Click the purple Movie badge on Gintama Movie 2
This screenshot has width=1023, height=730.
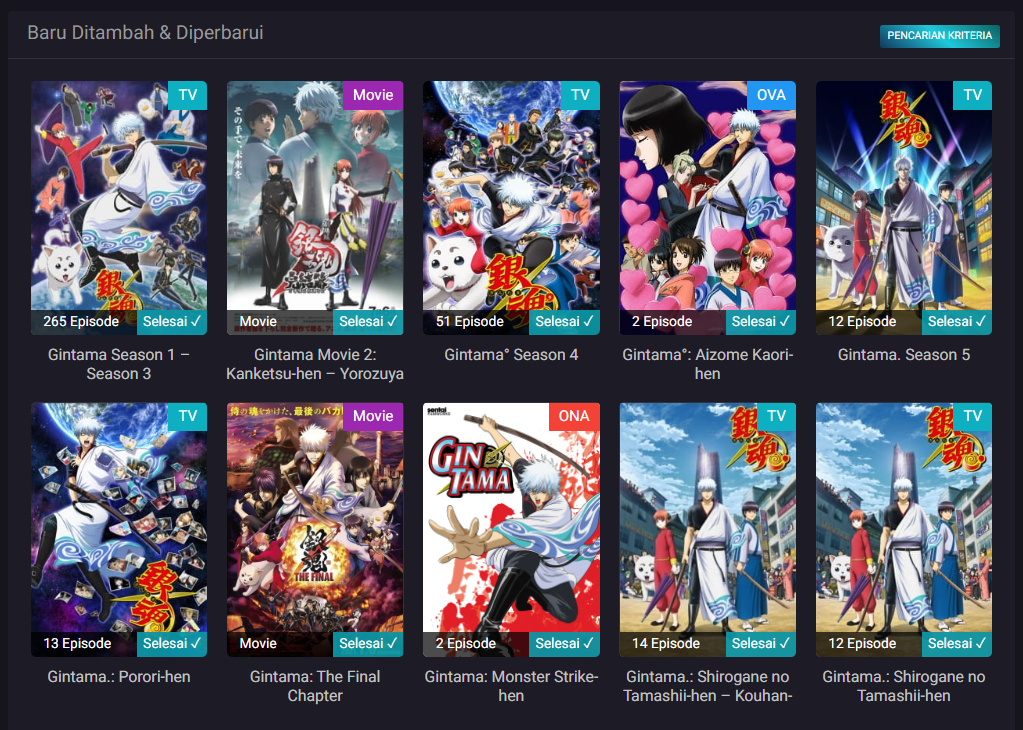pos(373,95)
